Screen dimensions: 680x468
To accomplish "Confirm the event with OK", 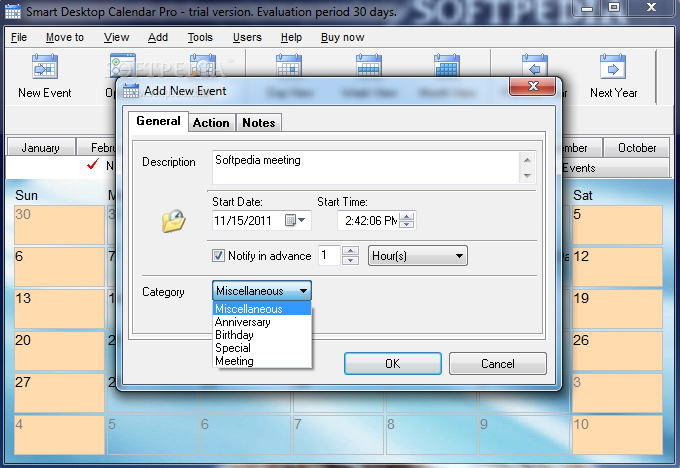I will [x=393, y=363].
